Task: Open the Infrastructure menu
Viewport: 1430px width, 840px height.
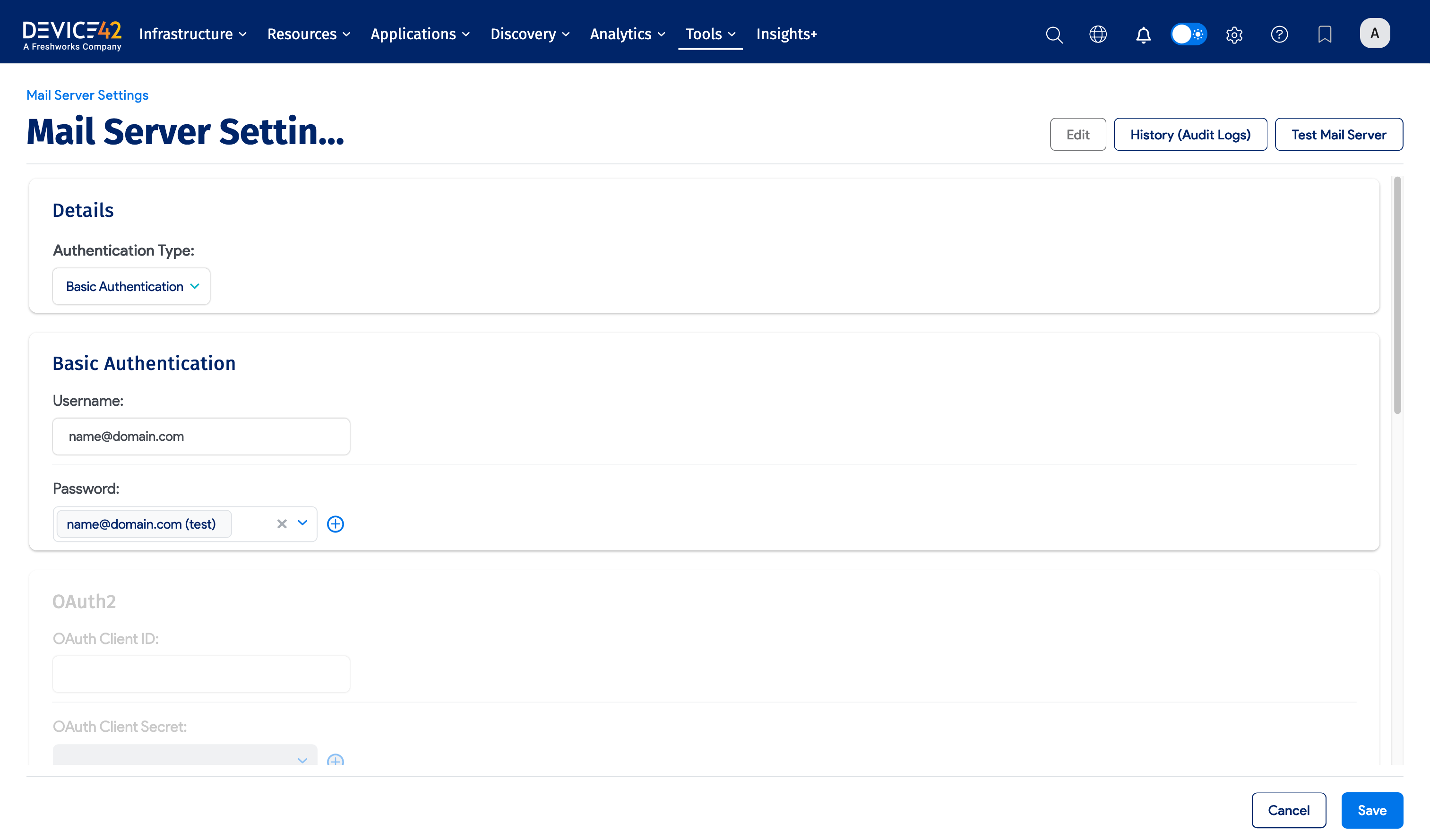Action: pos(192,34)
